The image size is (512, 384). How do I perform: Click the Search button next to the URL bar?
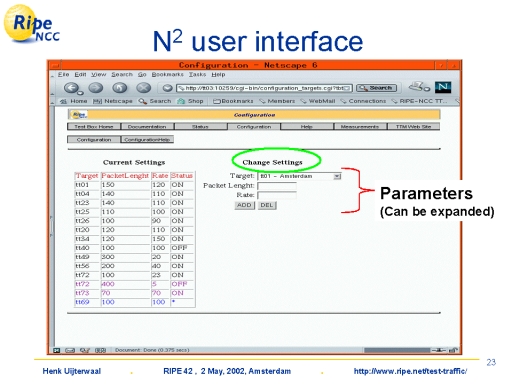pos(376,88)
